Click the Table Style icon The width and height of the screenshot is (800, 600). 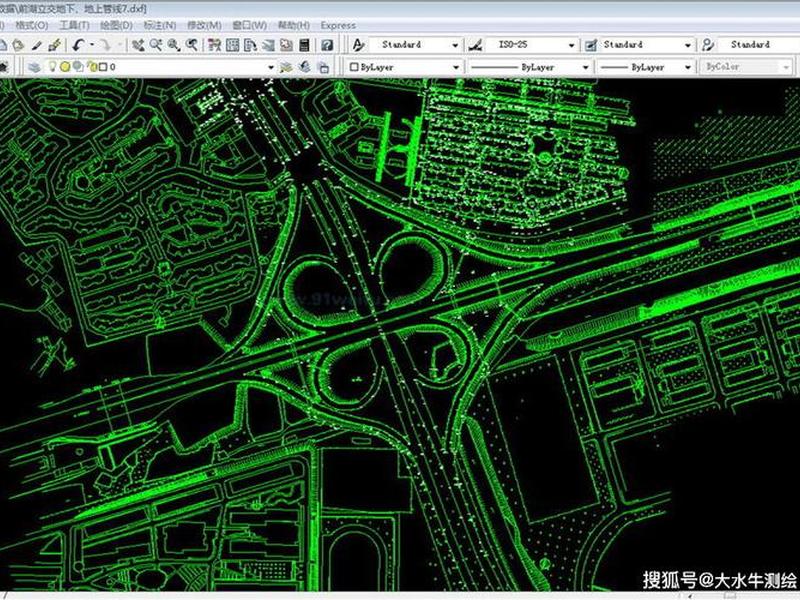[591, 45]
